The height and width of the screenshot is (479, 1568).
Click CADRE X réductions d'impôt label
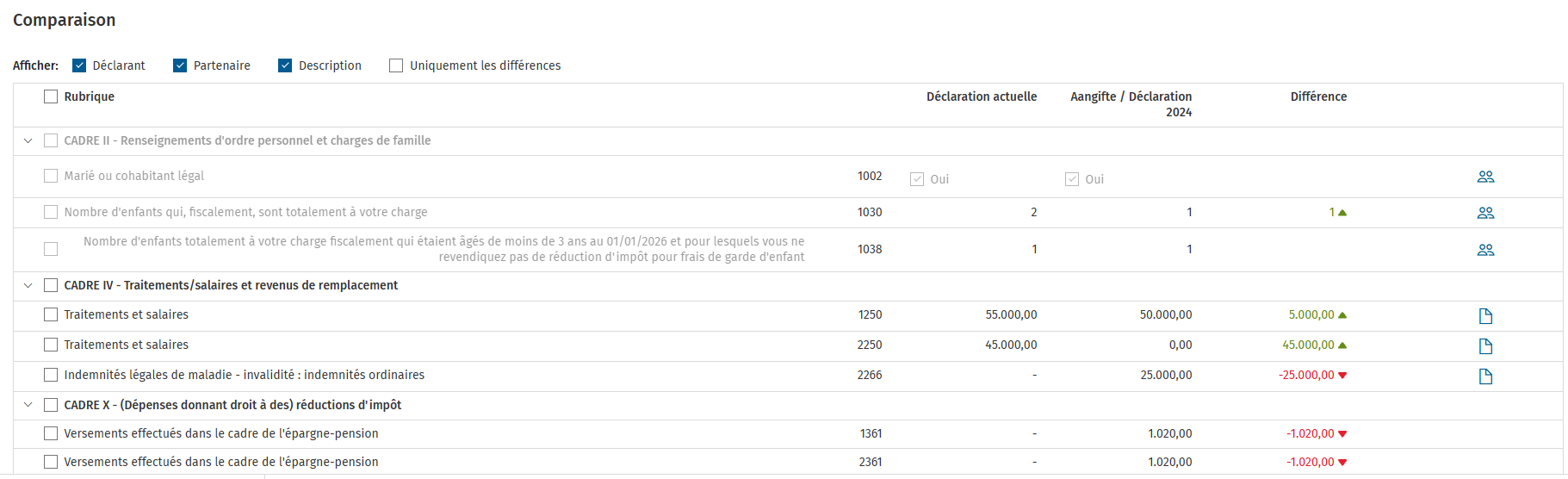(232, 405)
